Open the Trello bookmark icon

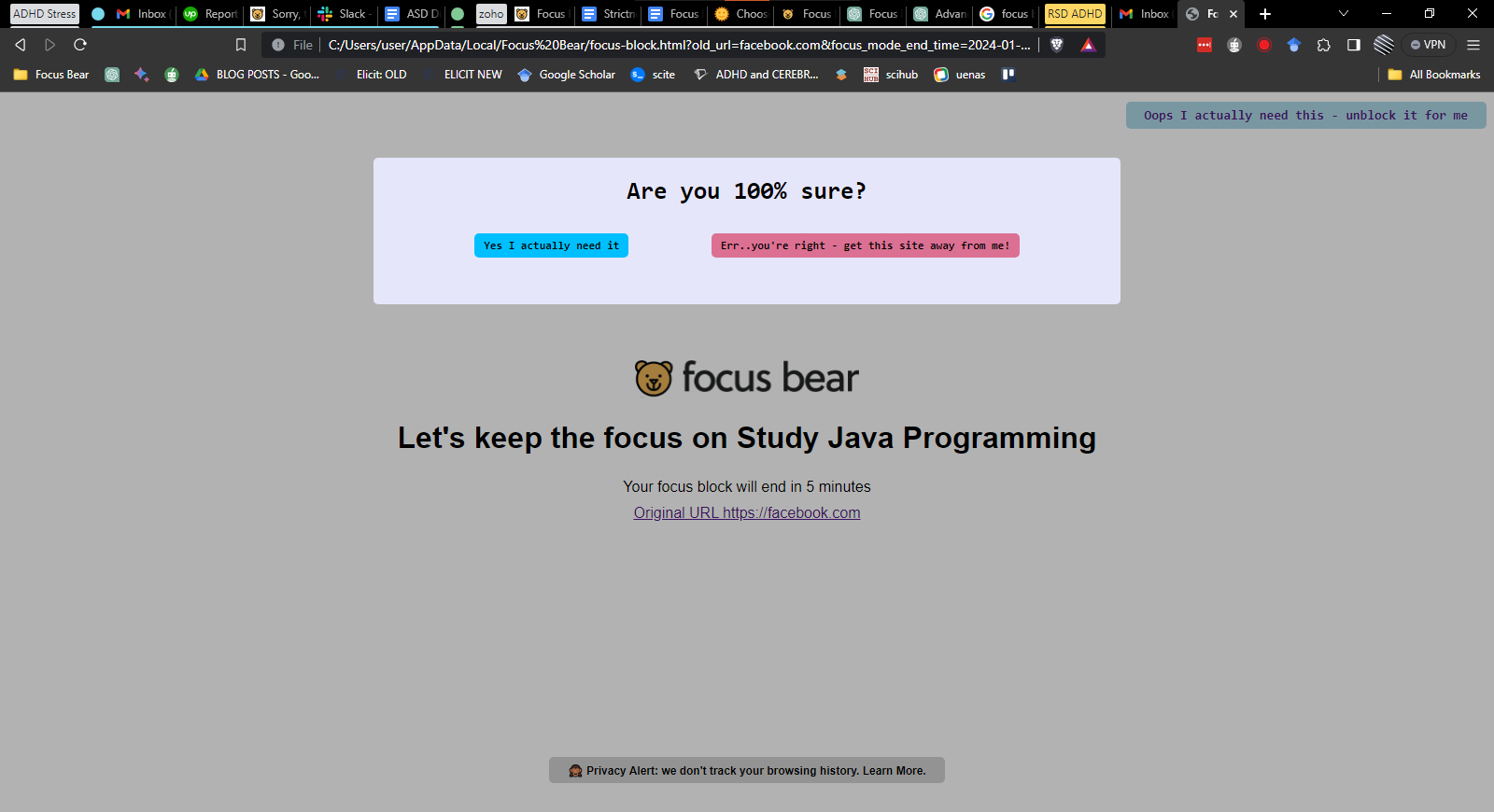[x=1008, y=75]
